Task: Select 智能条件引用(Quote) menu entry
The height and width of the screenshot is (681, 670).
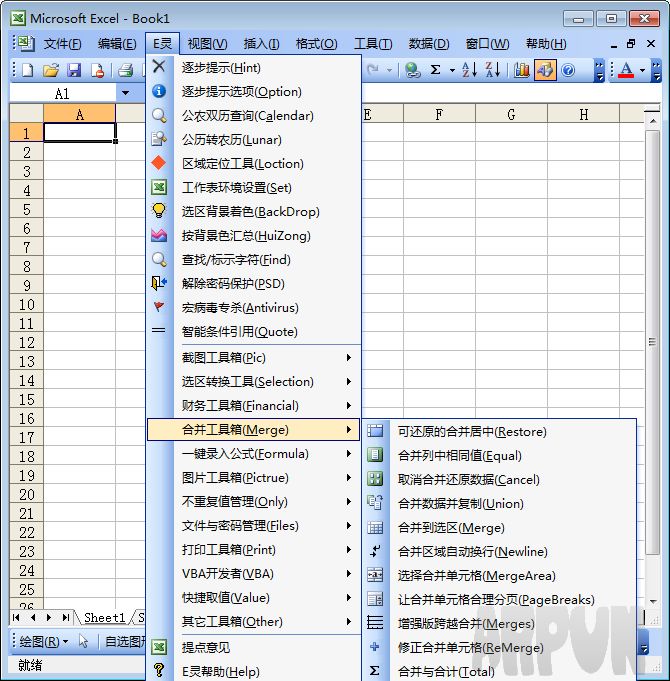Action: tap(254, 332)
